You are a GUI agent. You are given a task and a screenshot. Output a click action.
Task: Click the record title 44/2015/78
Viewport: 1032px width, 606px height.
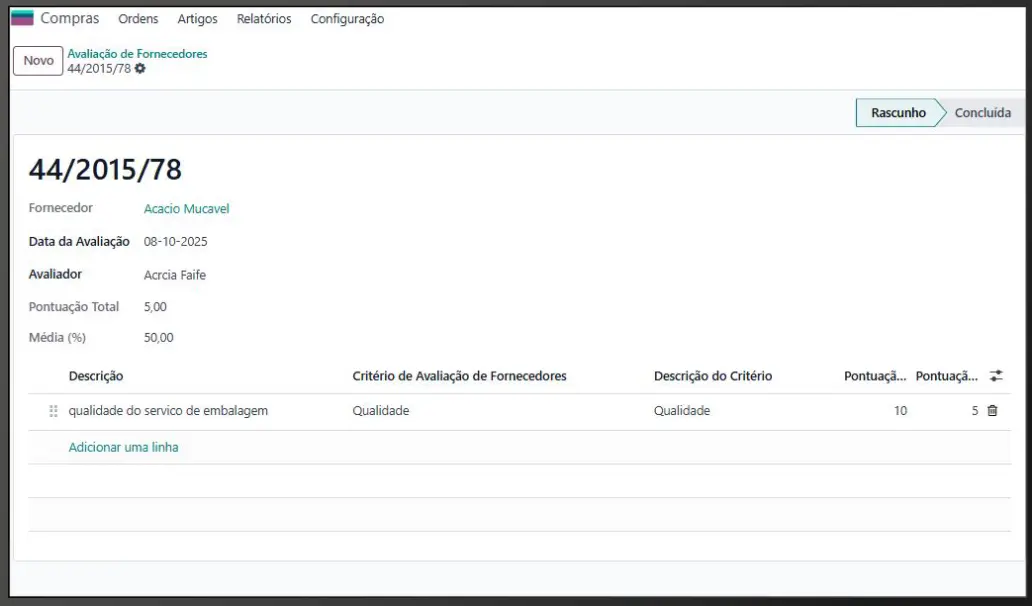click(x=105, y=169)
